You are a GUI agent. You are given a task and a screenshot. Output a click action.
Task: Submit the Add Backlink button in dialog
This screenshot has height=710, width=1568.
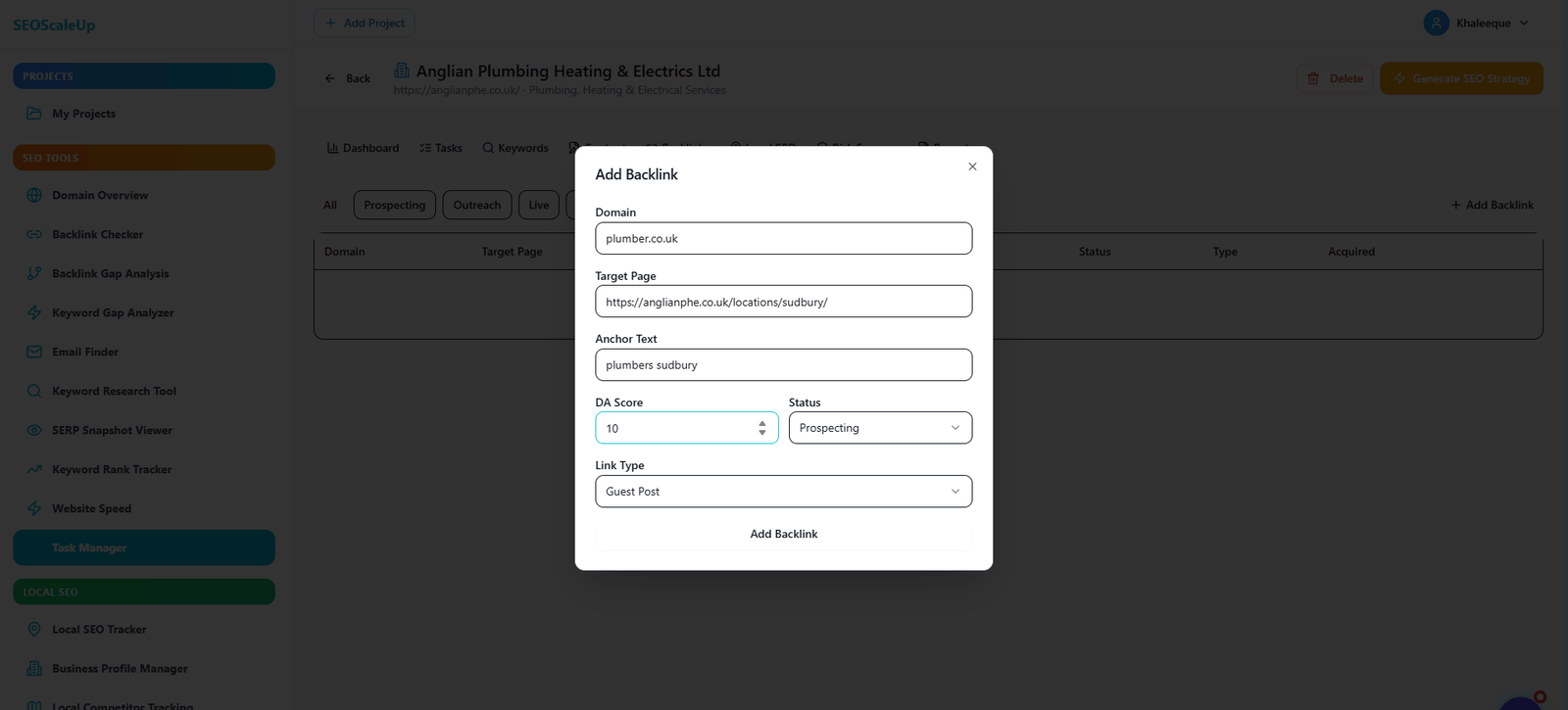783,534
